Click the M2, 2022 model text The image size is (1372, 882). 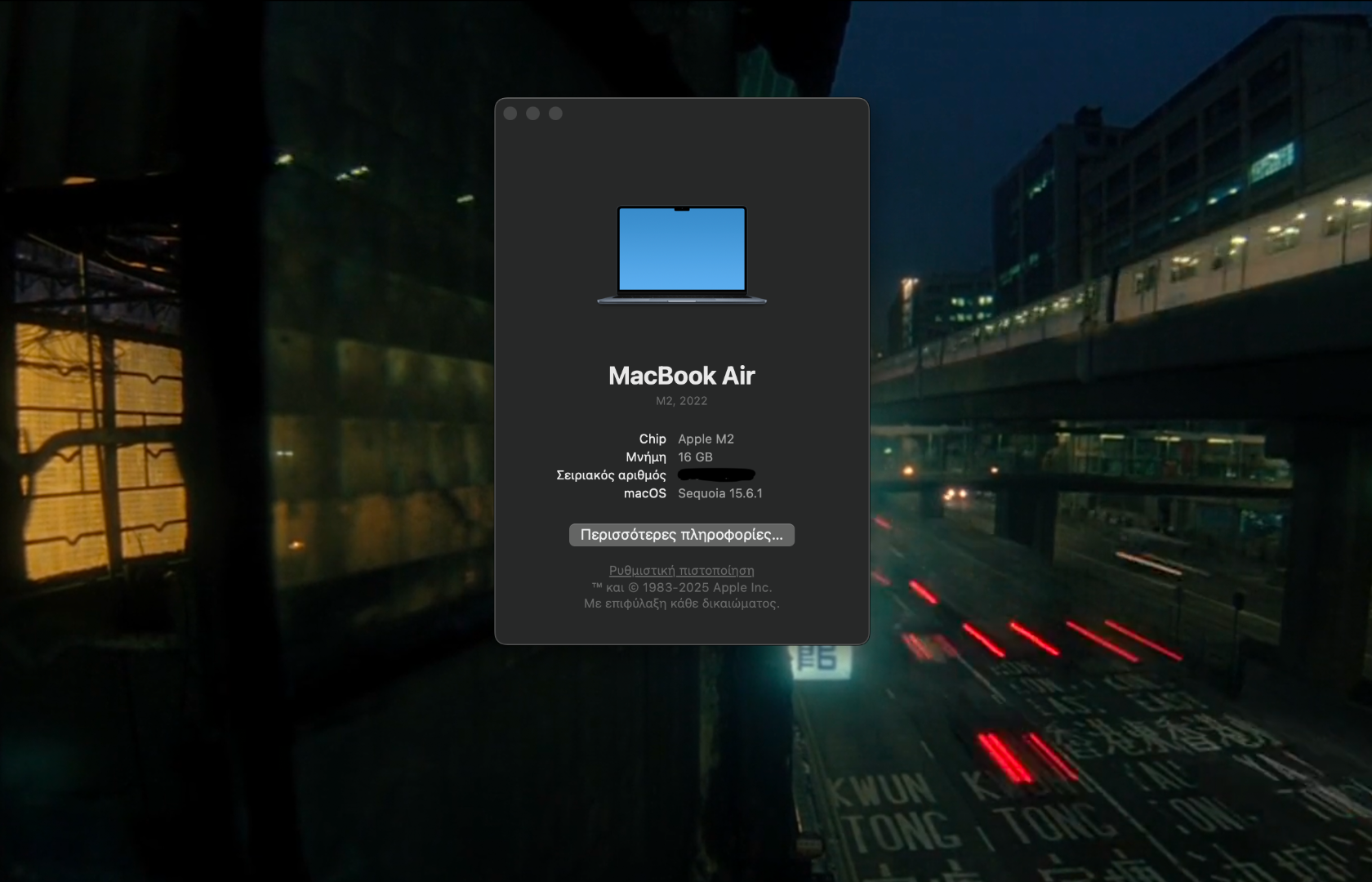click(x=681, y=401)
